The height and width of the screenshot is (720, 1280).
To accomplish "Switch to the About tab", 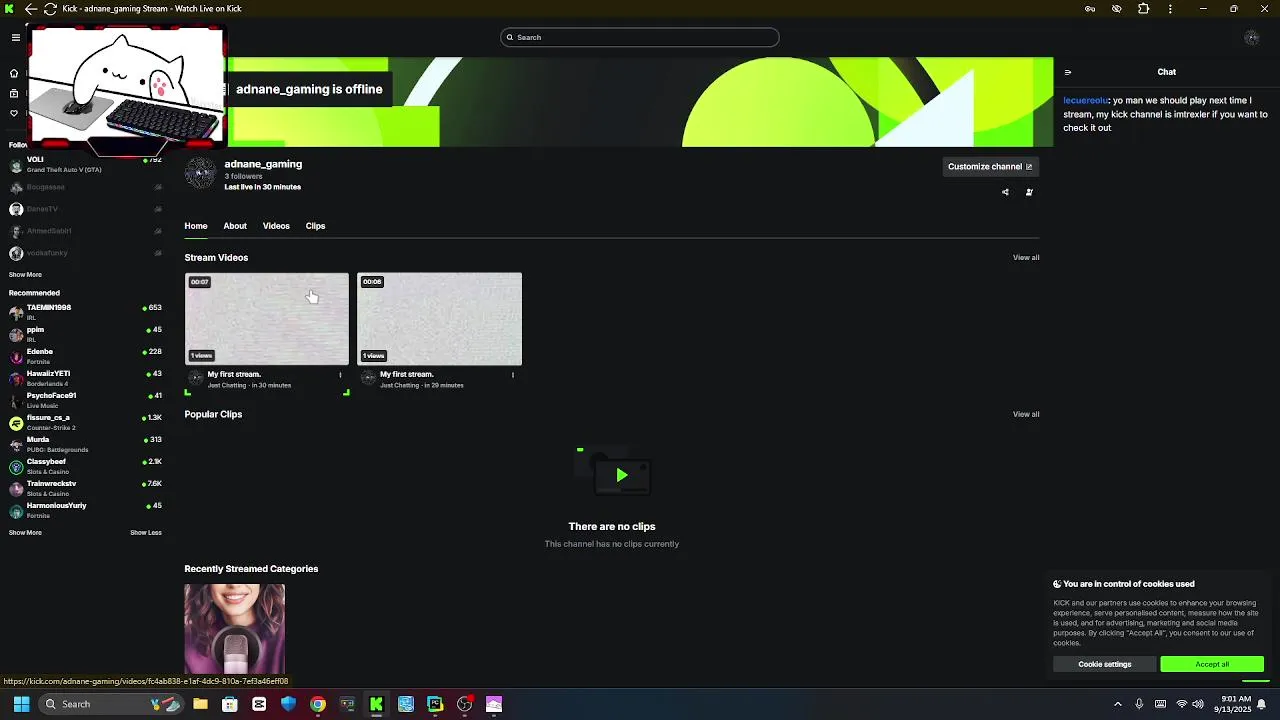I will click(235, 226).
